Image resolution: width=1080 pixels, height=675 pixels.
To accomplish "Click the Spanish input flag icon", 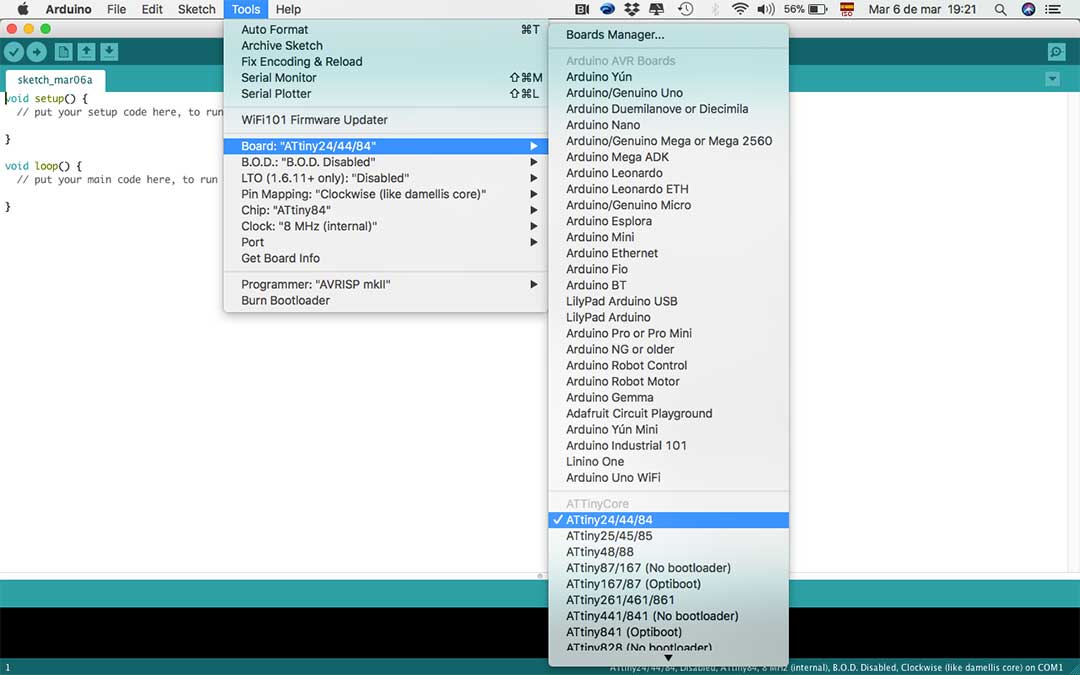I will [847, 9].
